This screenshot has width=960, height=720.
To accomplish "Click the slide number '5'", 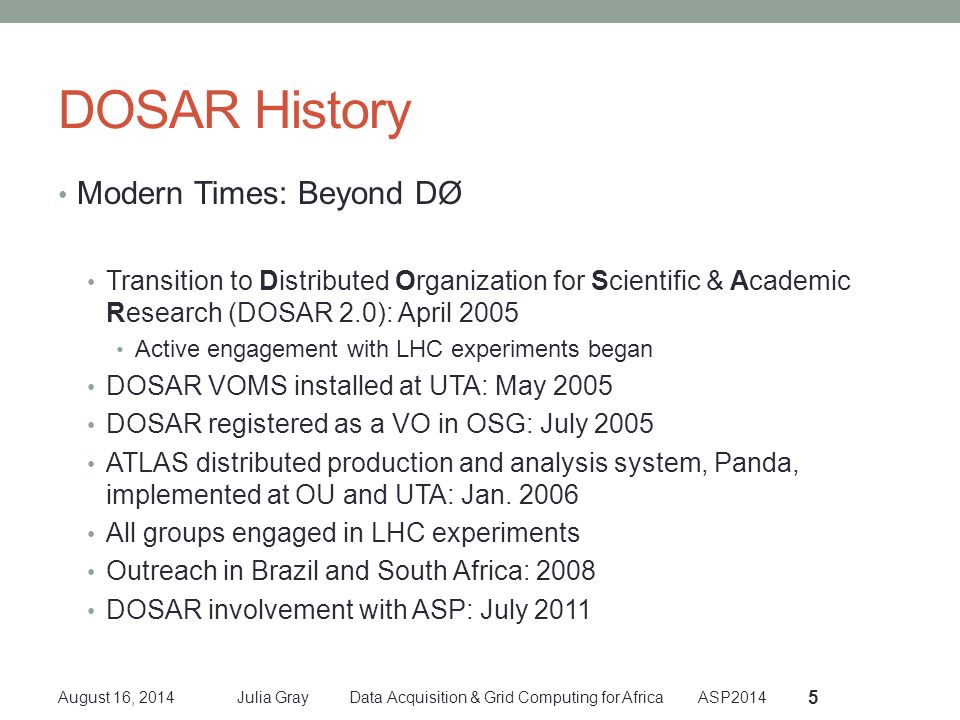I will (813, 697).
